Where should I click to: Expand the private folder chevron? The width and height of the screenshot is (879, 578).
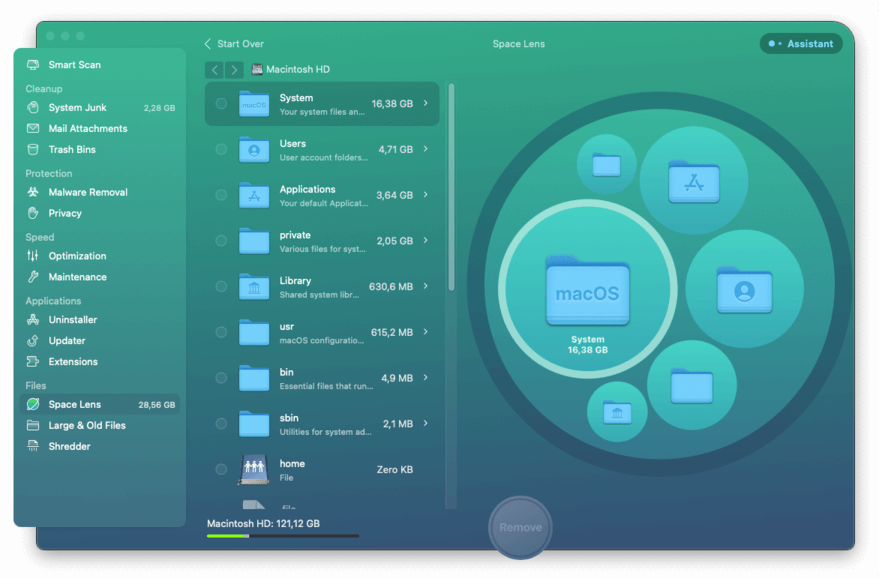coord(426,241)
